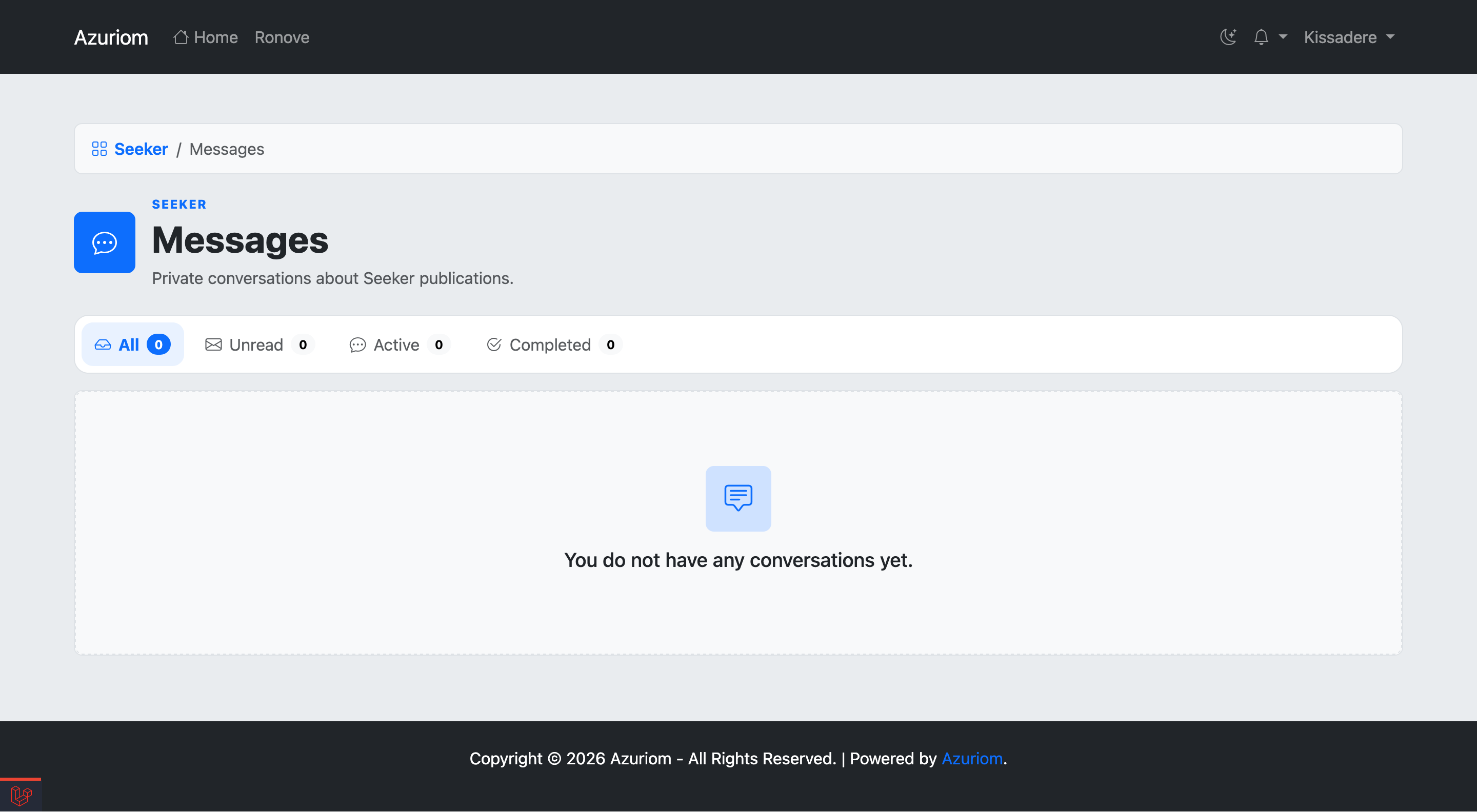Select the All conversations tab
1477x812 pixels.
click(132, 344)
